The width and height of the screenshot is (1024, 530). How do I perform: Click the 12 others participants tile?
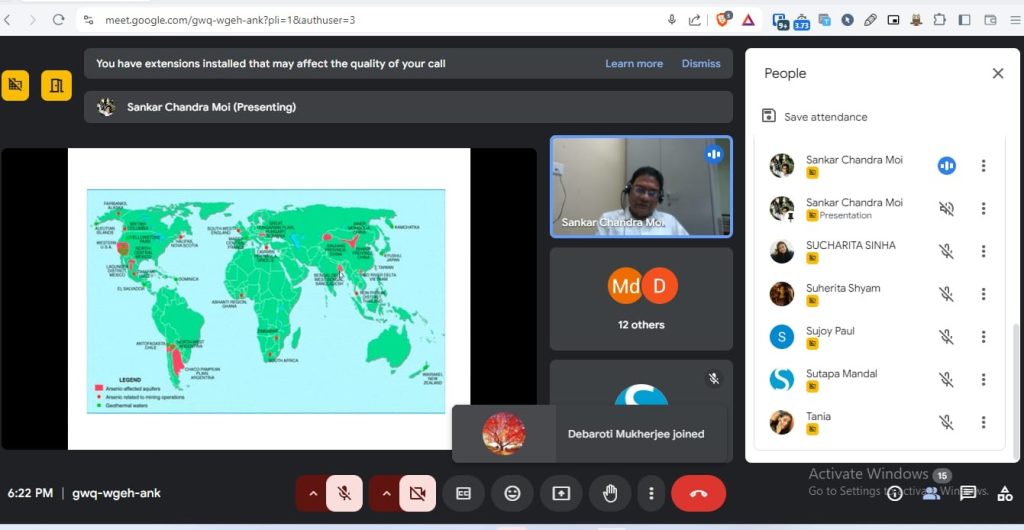[641, 299]
